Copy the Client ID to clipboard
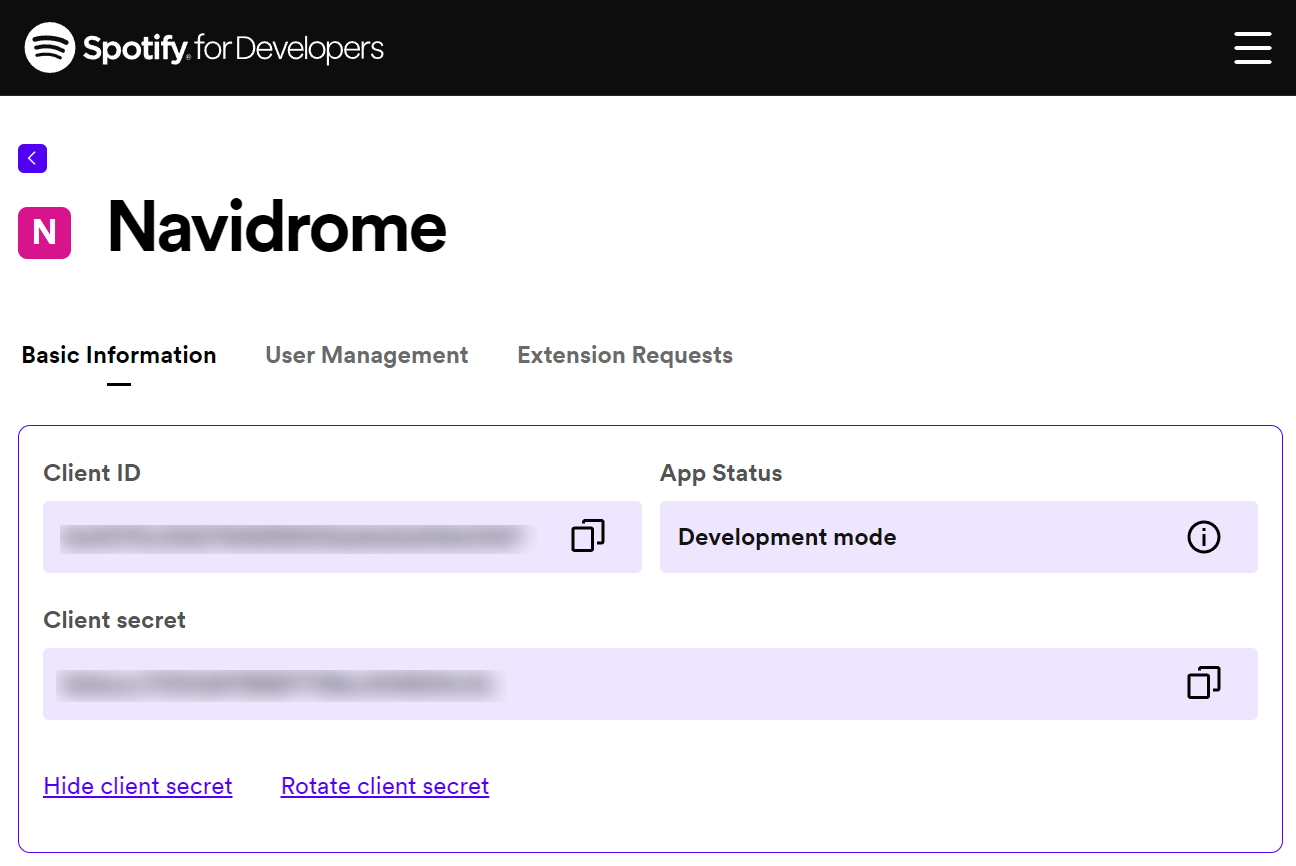Viewport: 1296px width, 866px height. click(588, 536)
